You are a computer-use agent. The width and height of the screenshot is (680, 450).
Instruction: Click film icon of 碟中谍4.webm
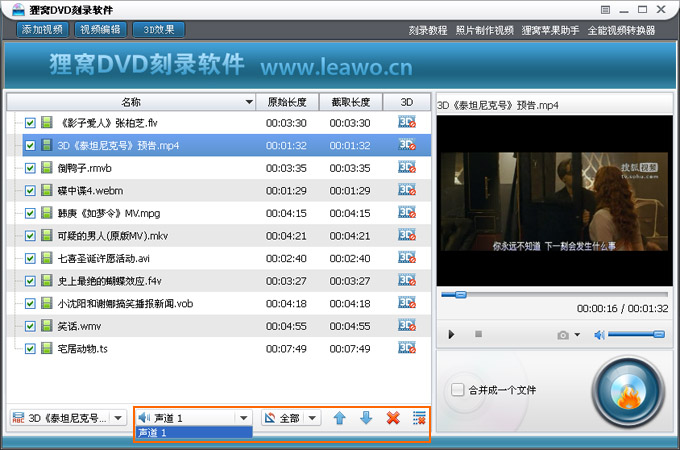[x=47, y=190]
